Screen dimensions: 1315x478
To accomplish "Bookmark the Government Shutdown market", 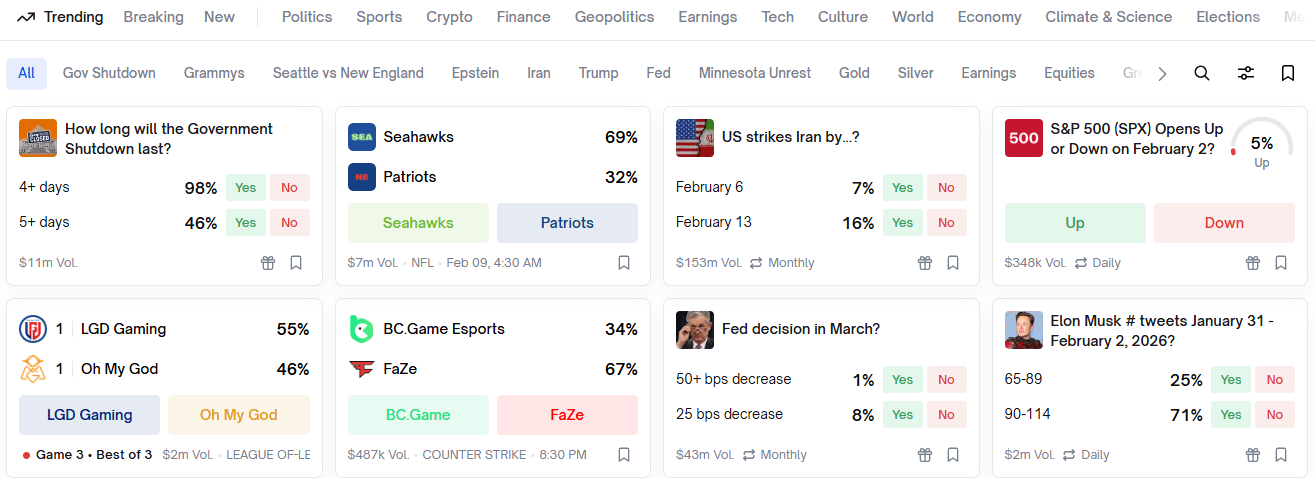I will tap(296, 263).
